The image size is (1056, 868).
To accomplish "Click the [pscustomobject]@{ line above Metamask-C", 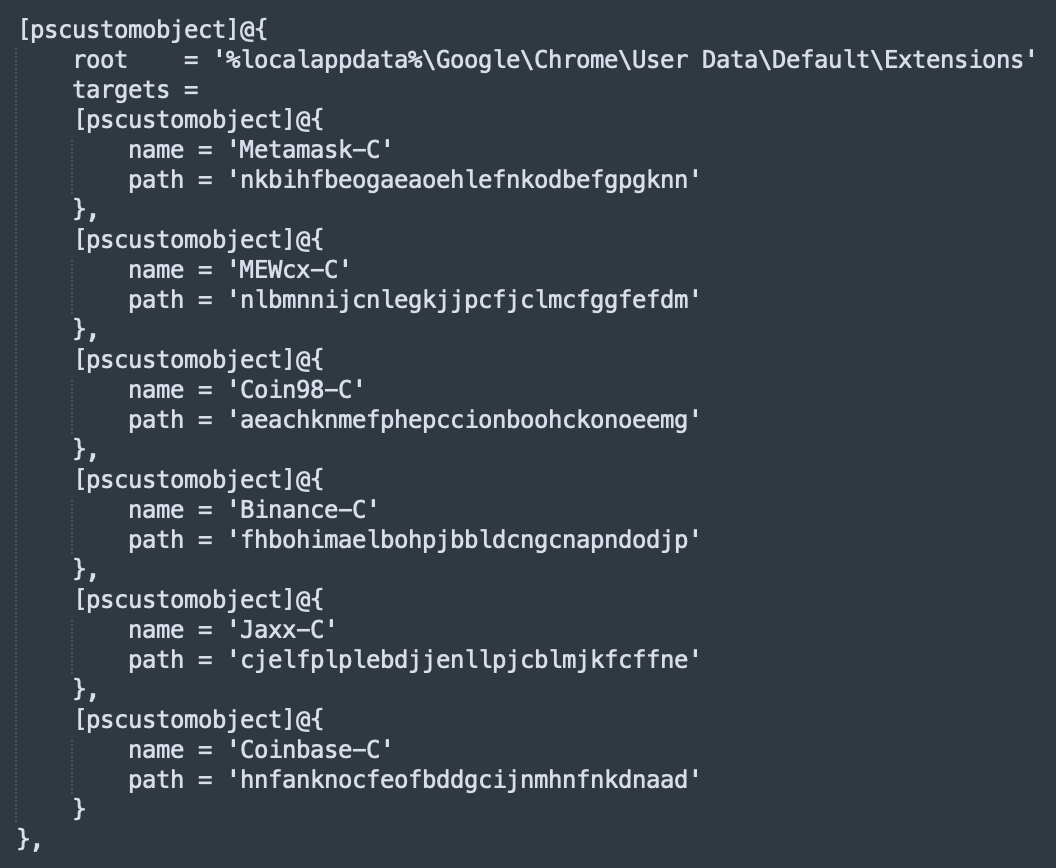I will point(199,120).
